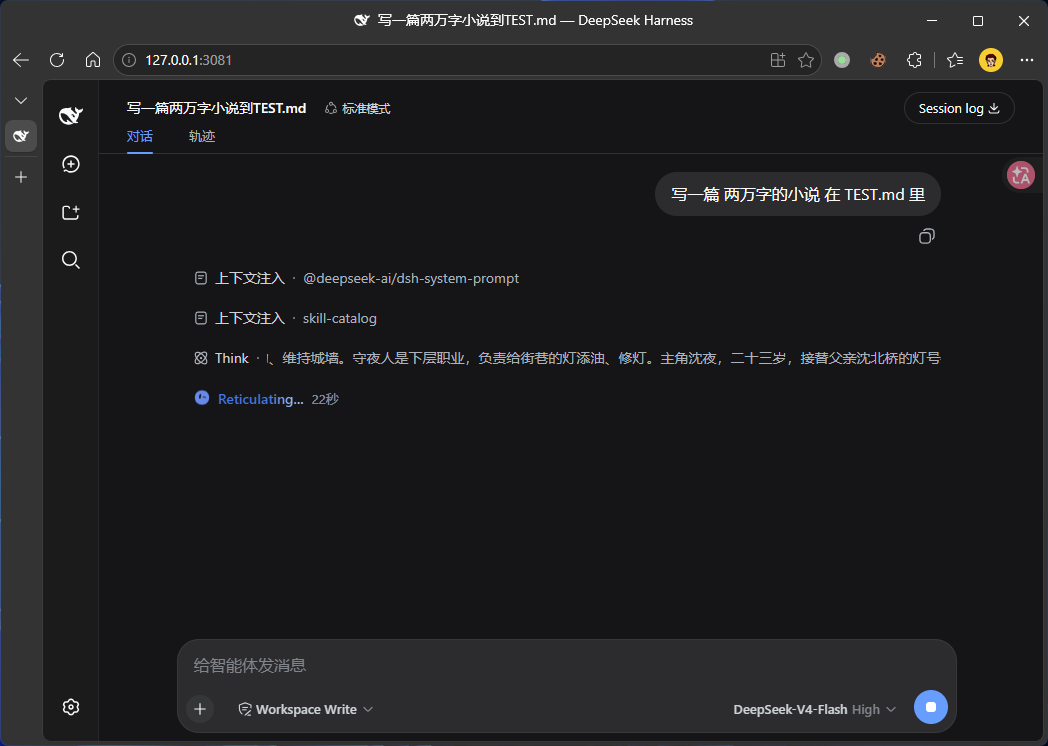Screen dimensions: 1048x746
Task: Open browser extensions puzzle icon
Action: coord(914,60)
